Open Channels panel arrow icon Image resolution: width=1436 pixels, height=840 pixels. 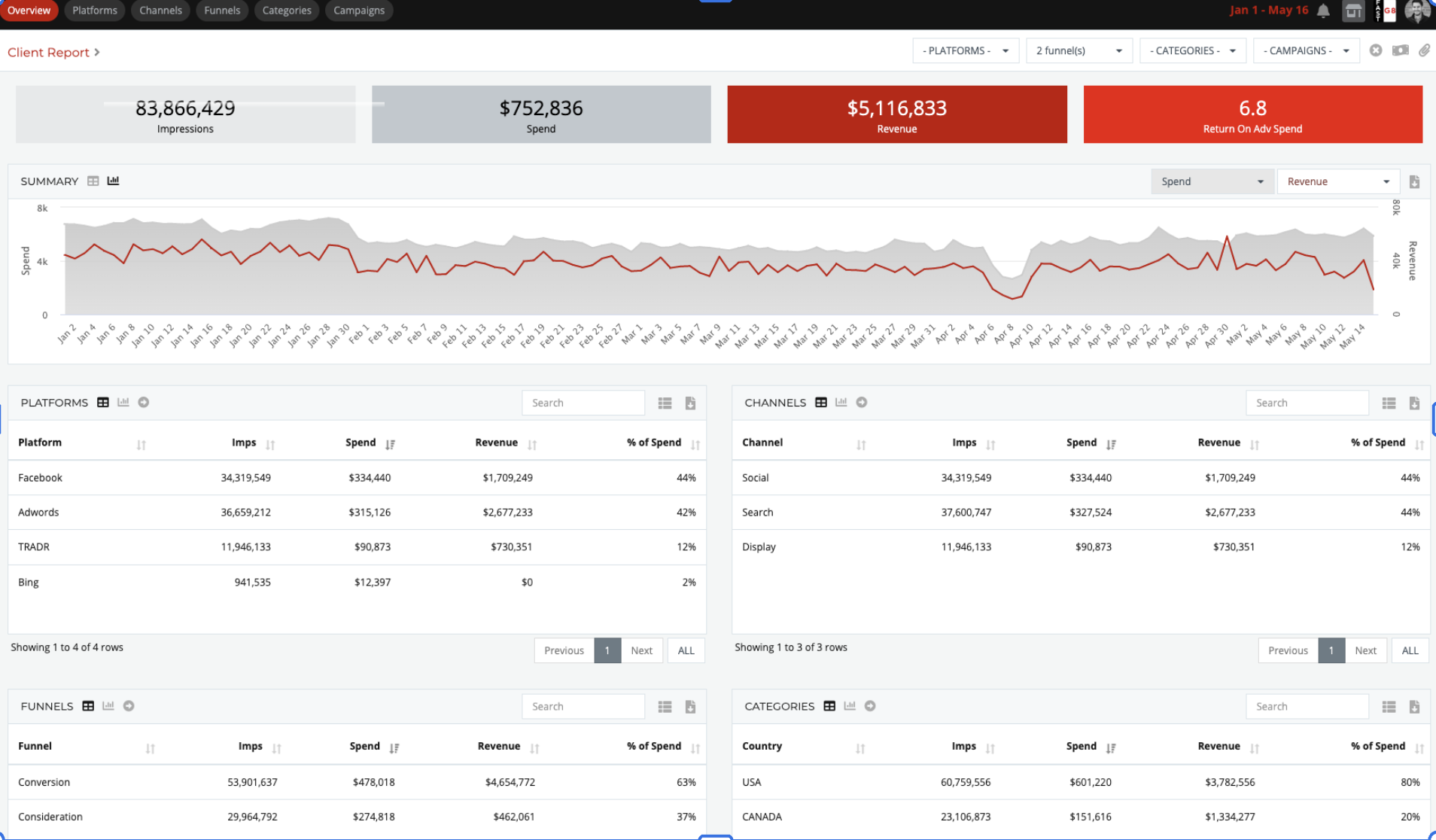862,402
